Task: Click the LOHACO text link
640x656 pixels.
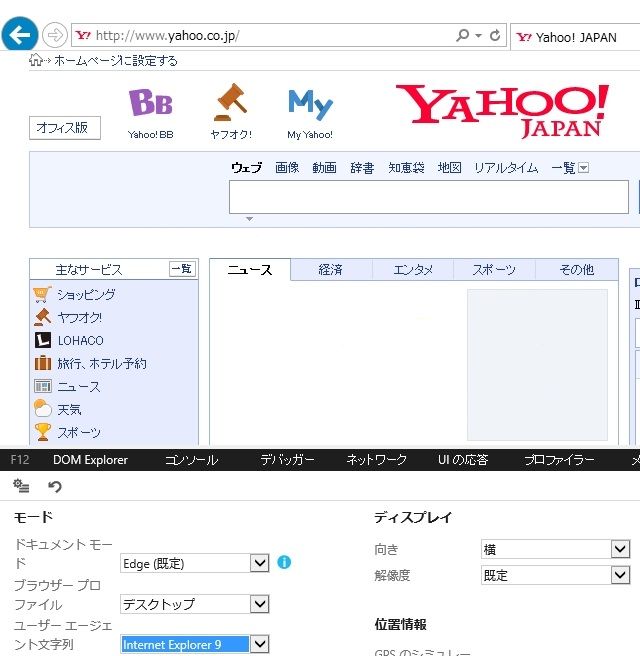Action: click(81, 341)
